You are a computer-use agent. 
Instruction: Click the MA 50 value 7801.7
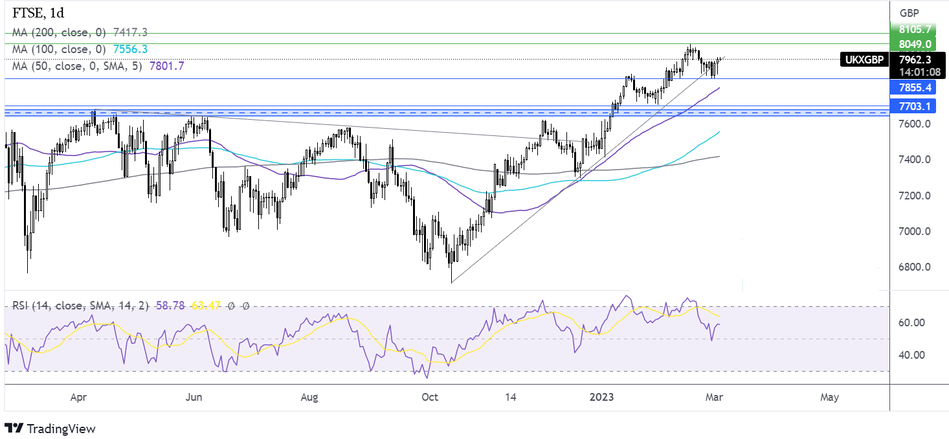pos(166,66)
